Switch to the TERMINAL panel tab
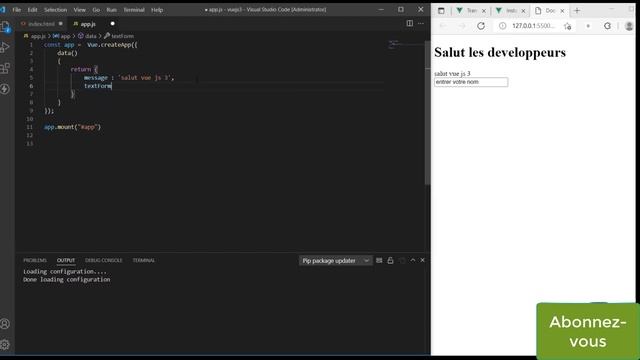Viewport: 640px width, 360px height. click(x=144, y=260)
